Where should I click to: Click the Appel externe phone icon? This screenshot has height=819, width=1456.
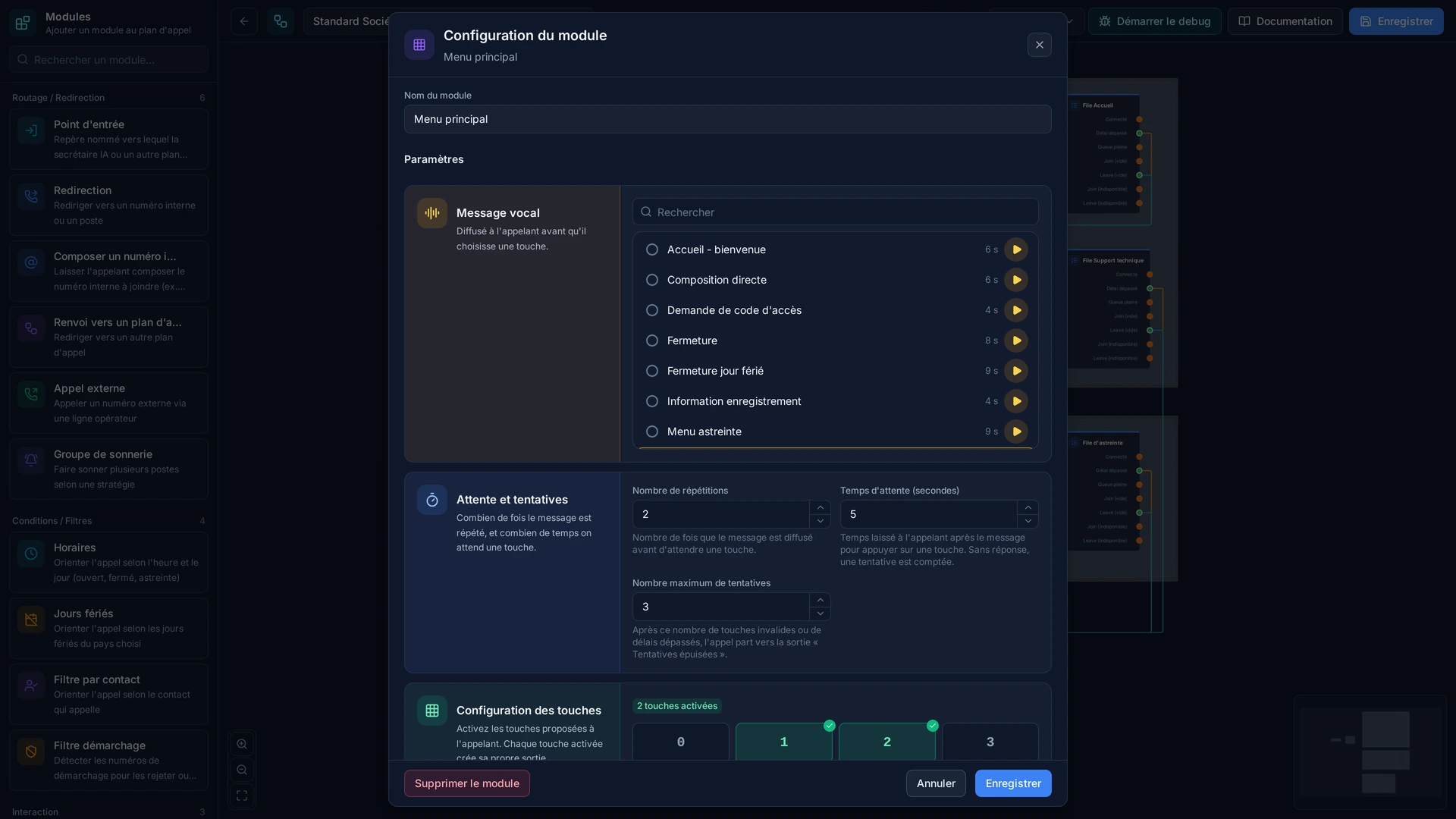point(31,394)
